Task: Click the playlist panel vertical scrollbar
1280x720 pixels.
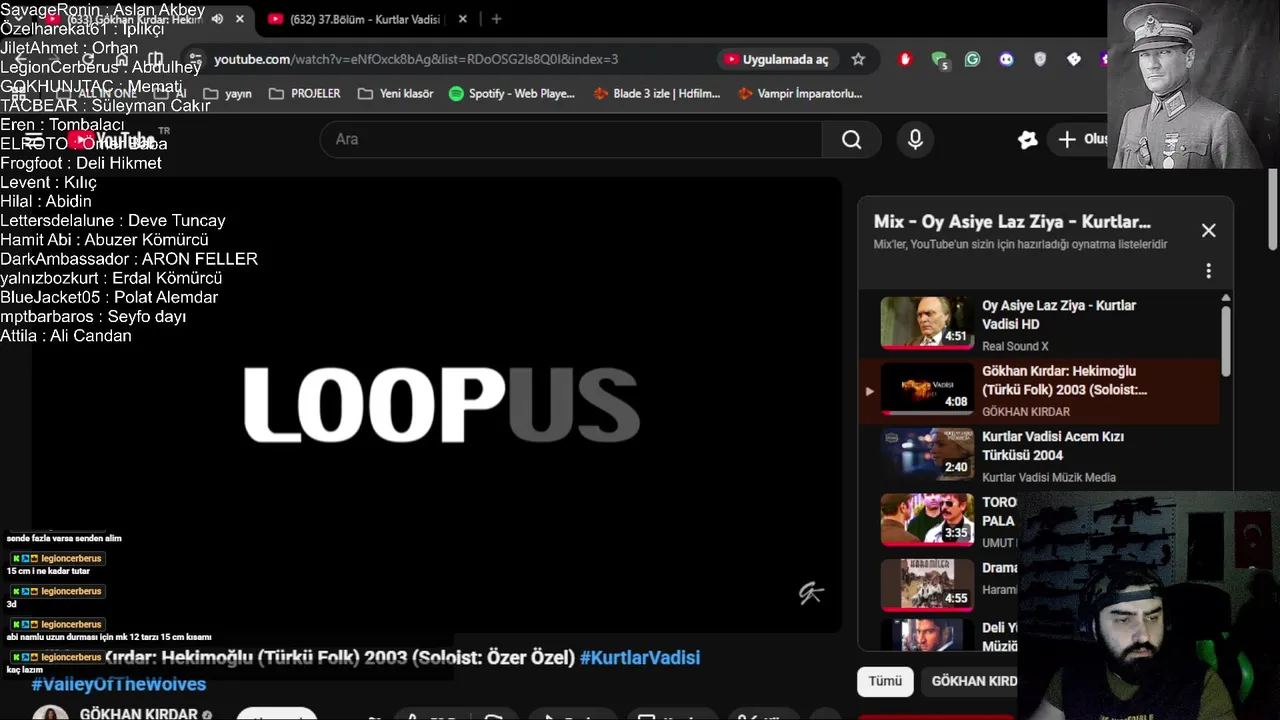Action: point(1226,342)
